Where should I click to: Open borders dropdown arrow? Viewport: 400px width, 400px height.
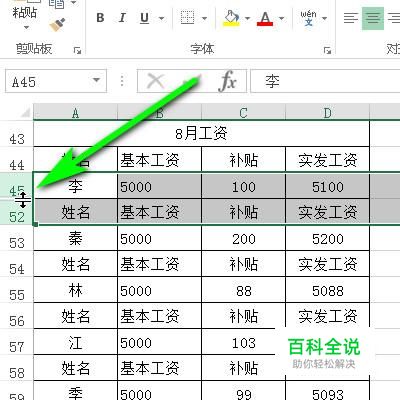tap(204, 18)
